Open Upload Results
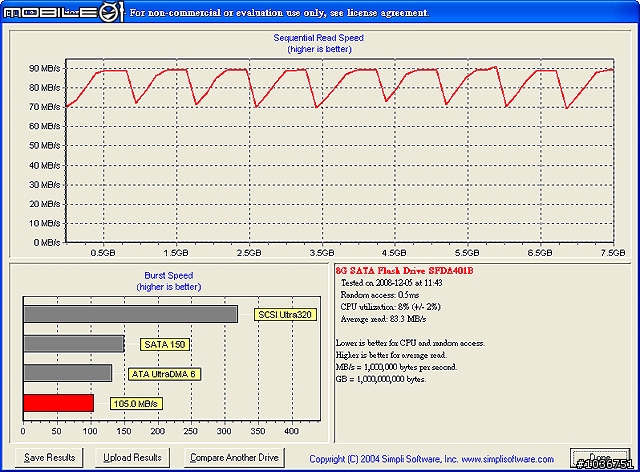Viewport: 640px width, 472px height. point(132,458)
